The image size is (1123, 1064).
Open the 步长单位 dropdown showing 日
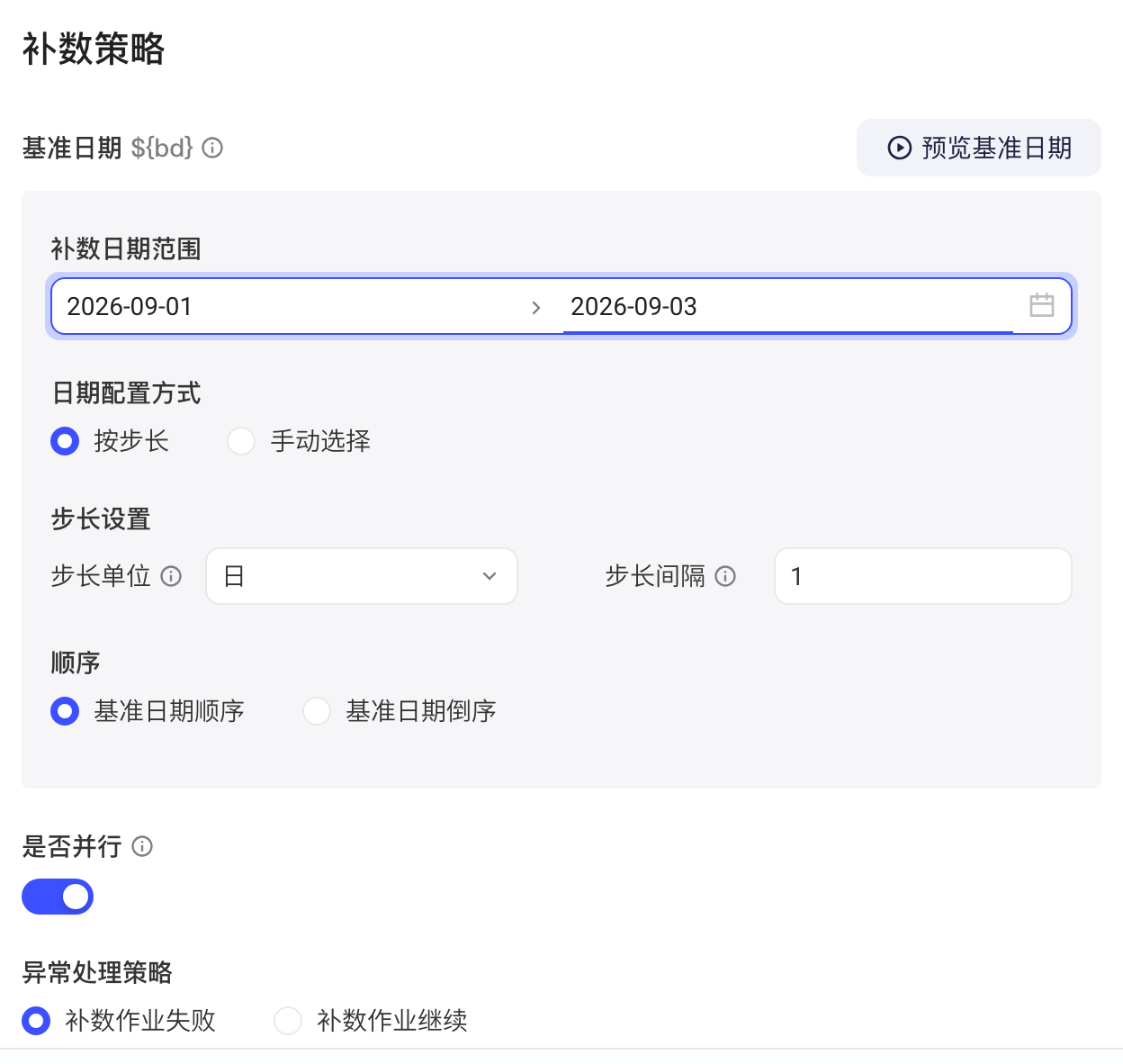(x=362, y=576)
